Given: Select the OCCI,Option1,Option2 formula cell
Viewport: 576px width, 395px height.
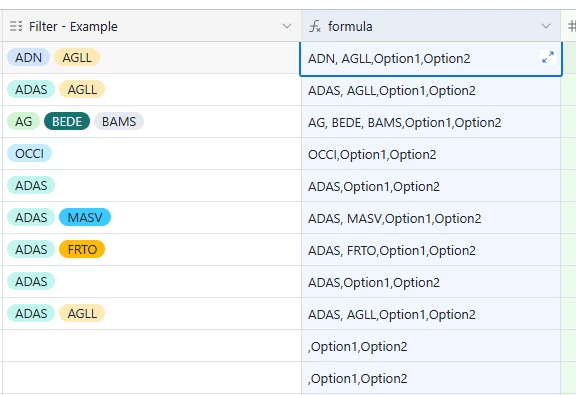Looking at the screenshot, I should coord(431,154).
